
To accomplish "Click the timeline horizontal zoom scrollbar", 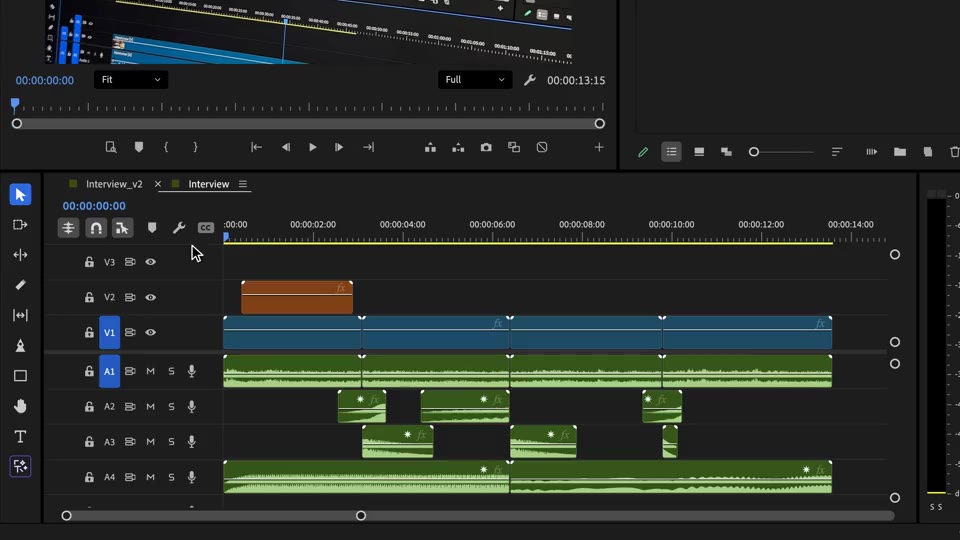I will (214, 516).
